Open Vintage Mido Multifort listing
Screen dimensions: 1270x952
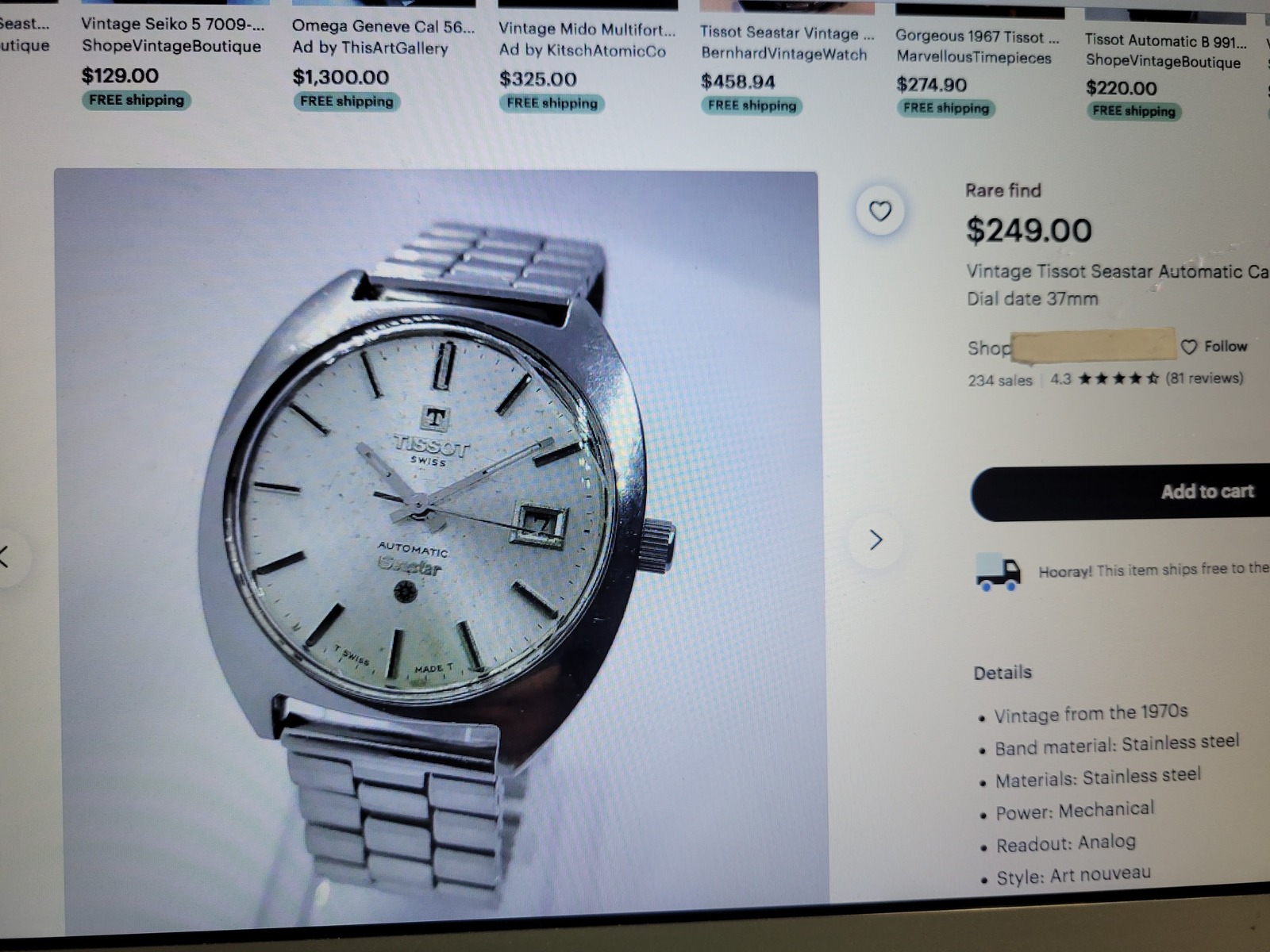coord(587,30)
